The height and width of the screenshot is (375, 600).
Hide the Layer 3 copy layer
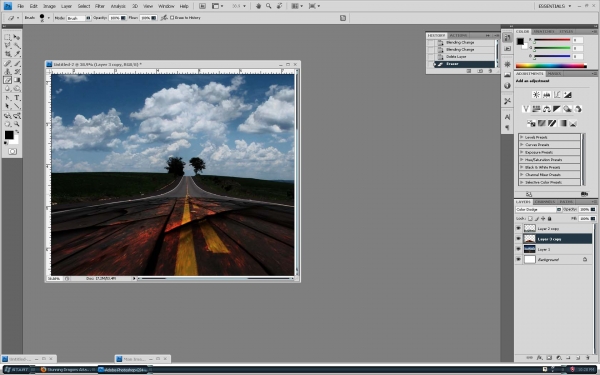point(518,238)
